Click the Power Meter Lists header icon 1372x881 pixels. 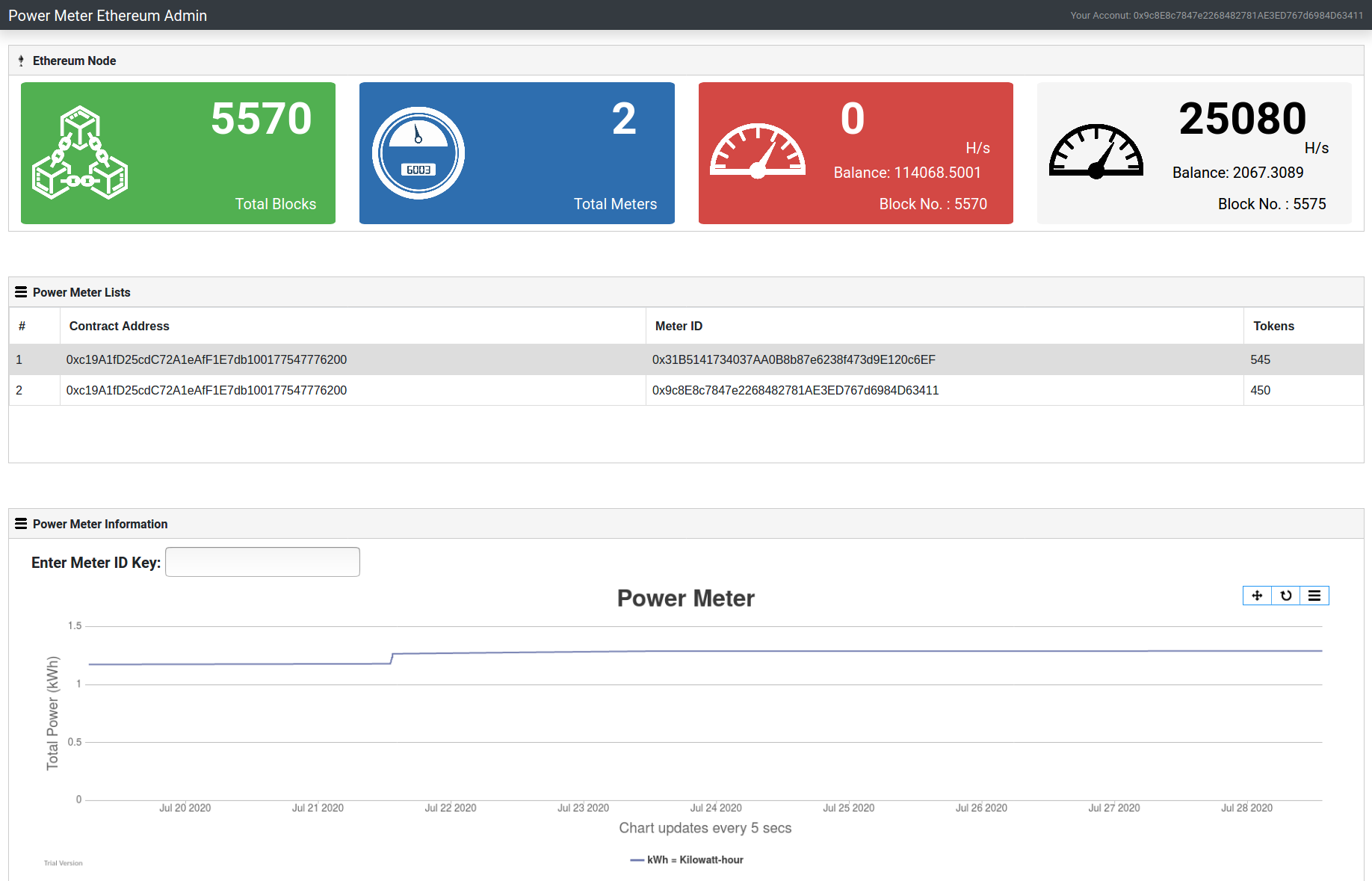pyautogui.click(x=21, y=292)
